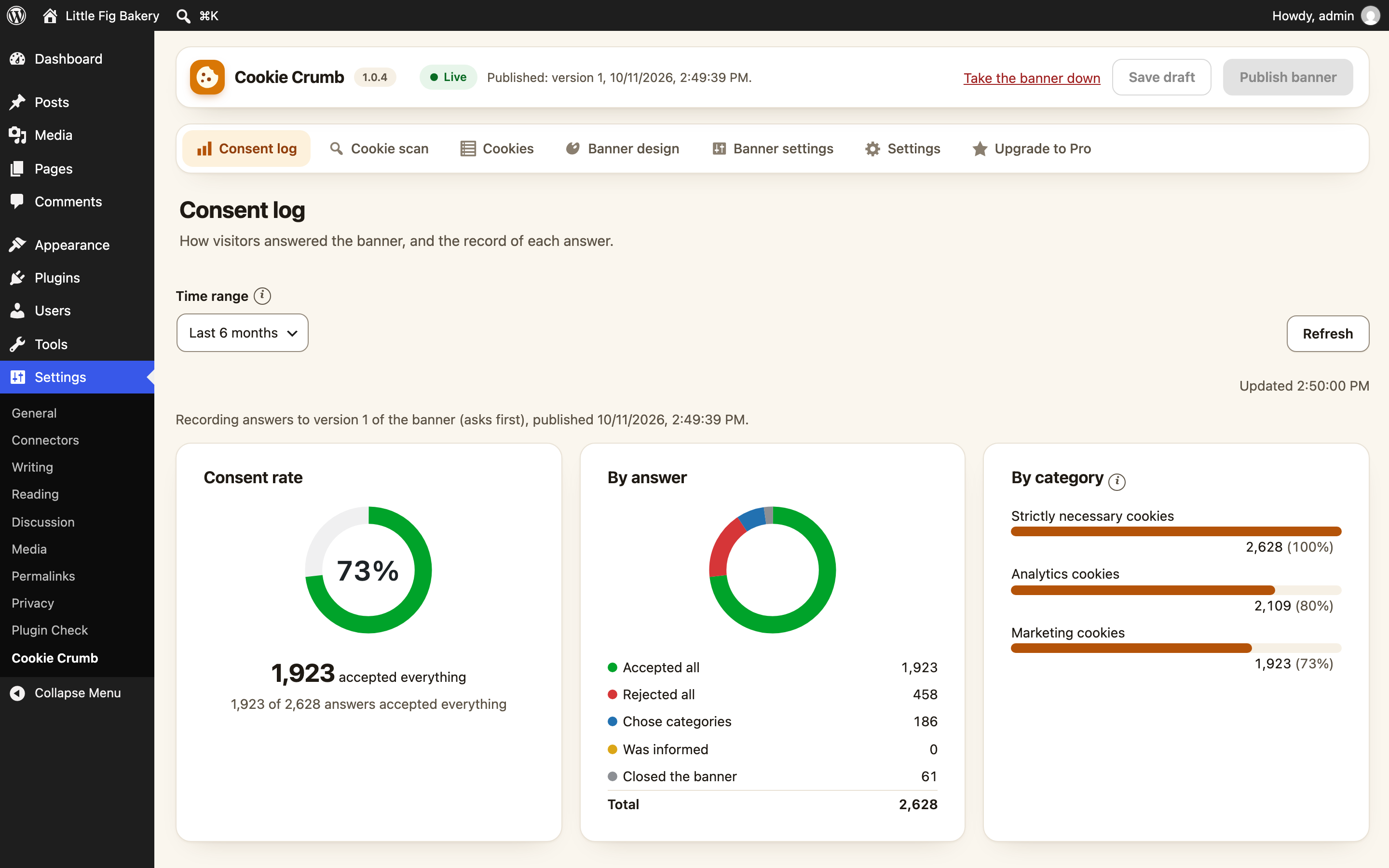Click the Tools wrench icon

(18, 344)
